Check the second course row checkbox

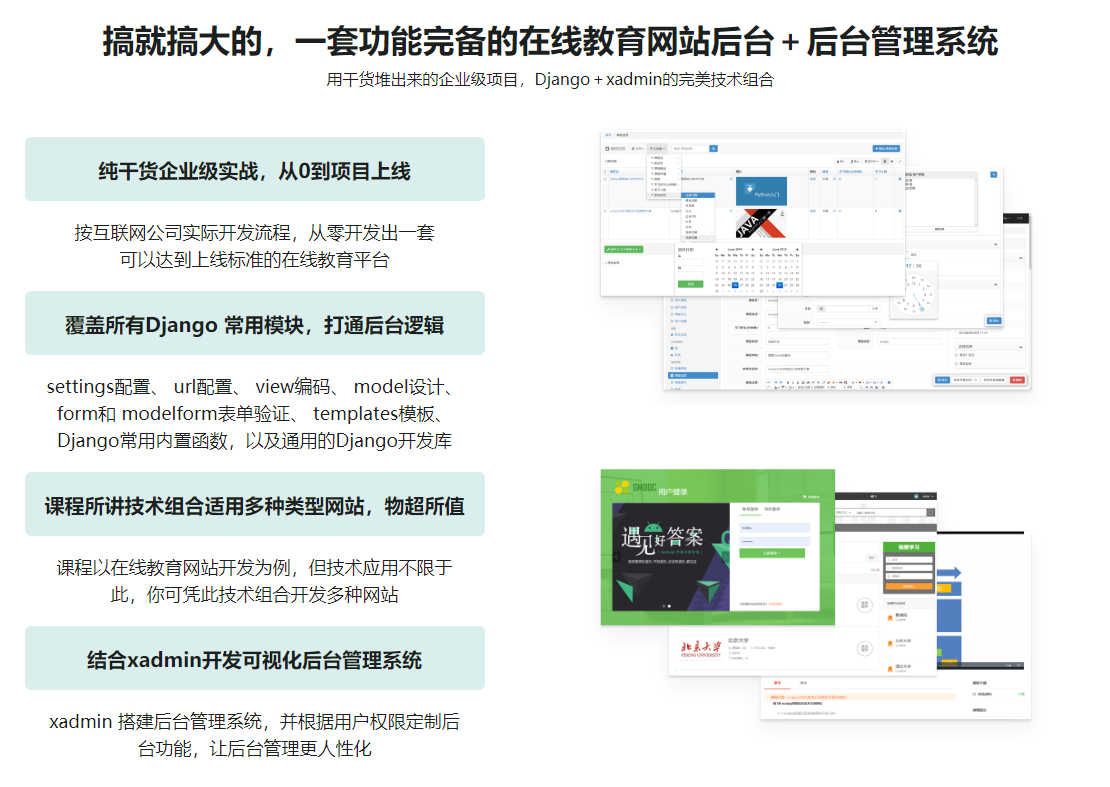[604, 210]
